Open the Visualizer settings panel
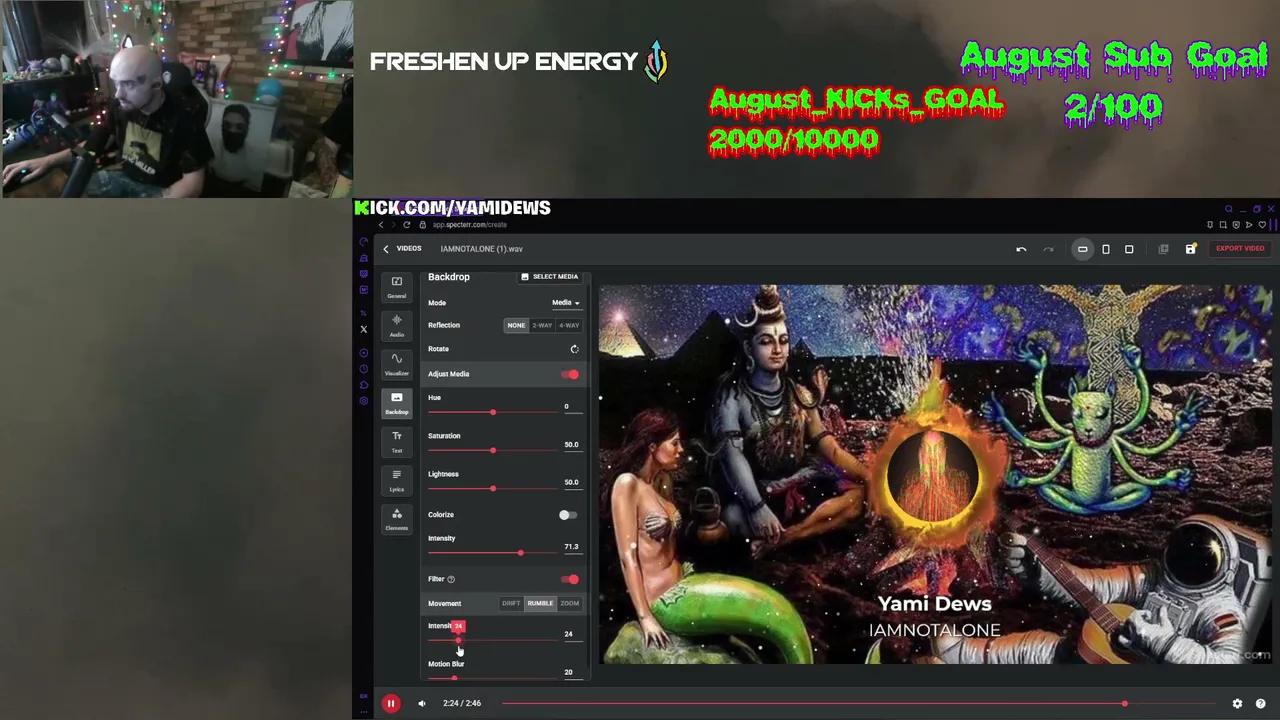The image size is (1280, 720). pyautogui.click(x=397, y=364)
